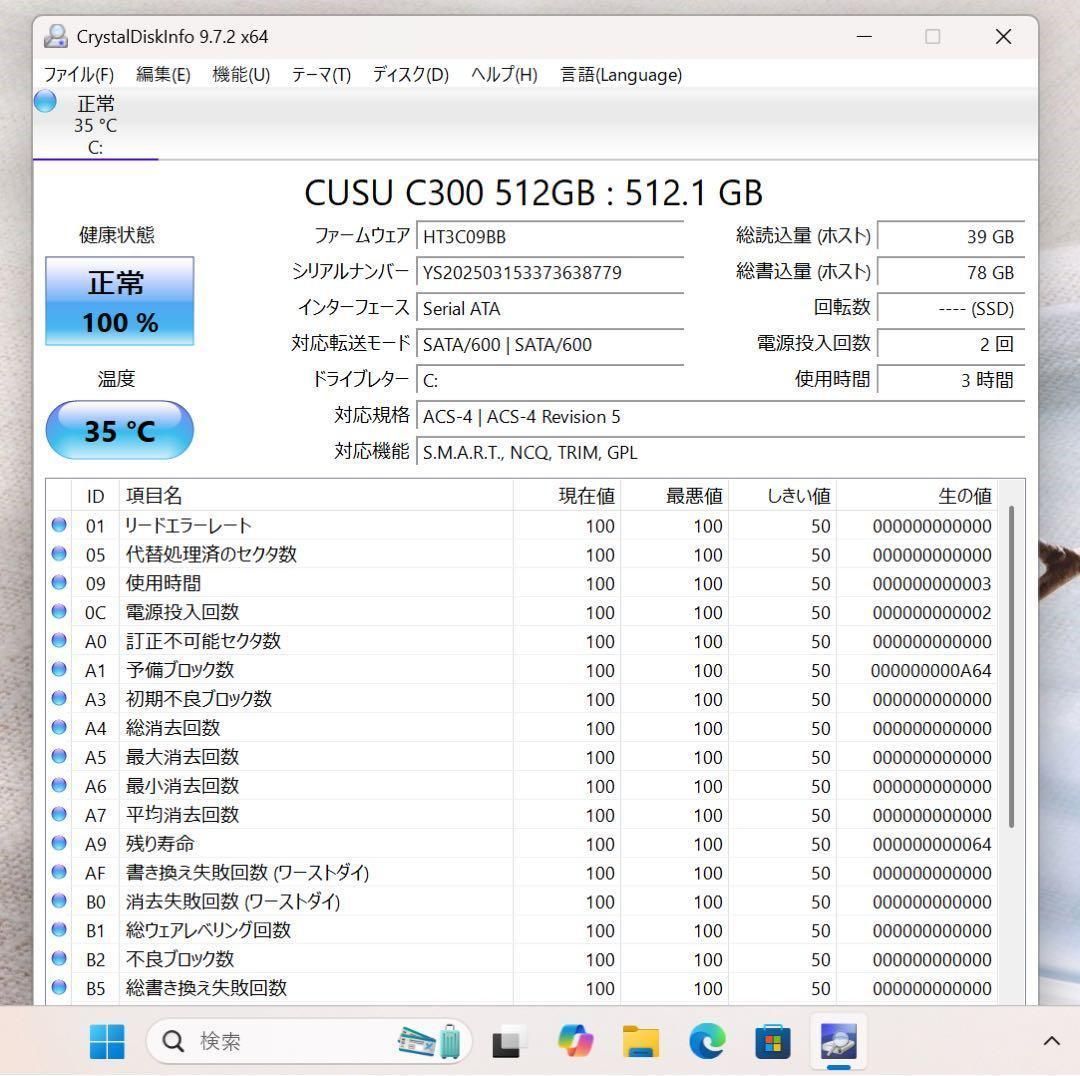Open Microsoft Store from the taskbar
The width and height of the screenshot is (1080, 1076).
point(772,1042)
